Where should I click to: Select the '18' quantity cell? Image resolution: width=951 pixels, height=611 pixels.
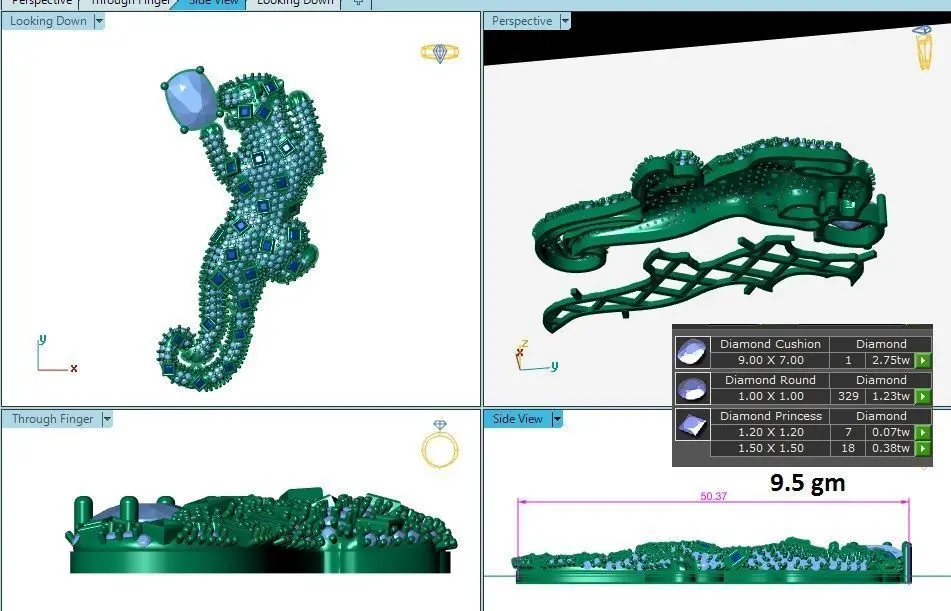click(x=848, y=448)
